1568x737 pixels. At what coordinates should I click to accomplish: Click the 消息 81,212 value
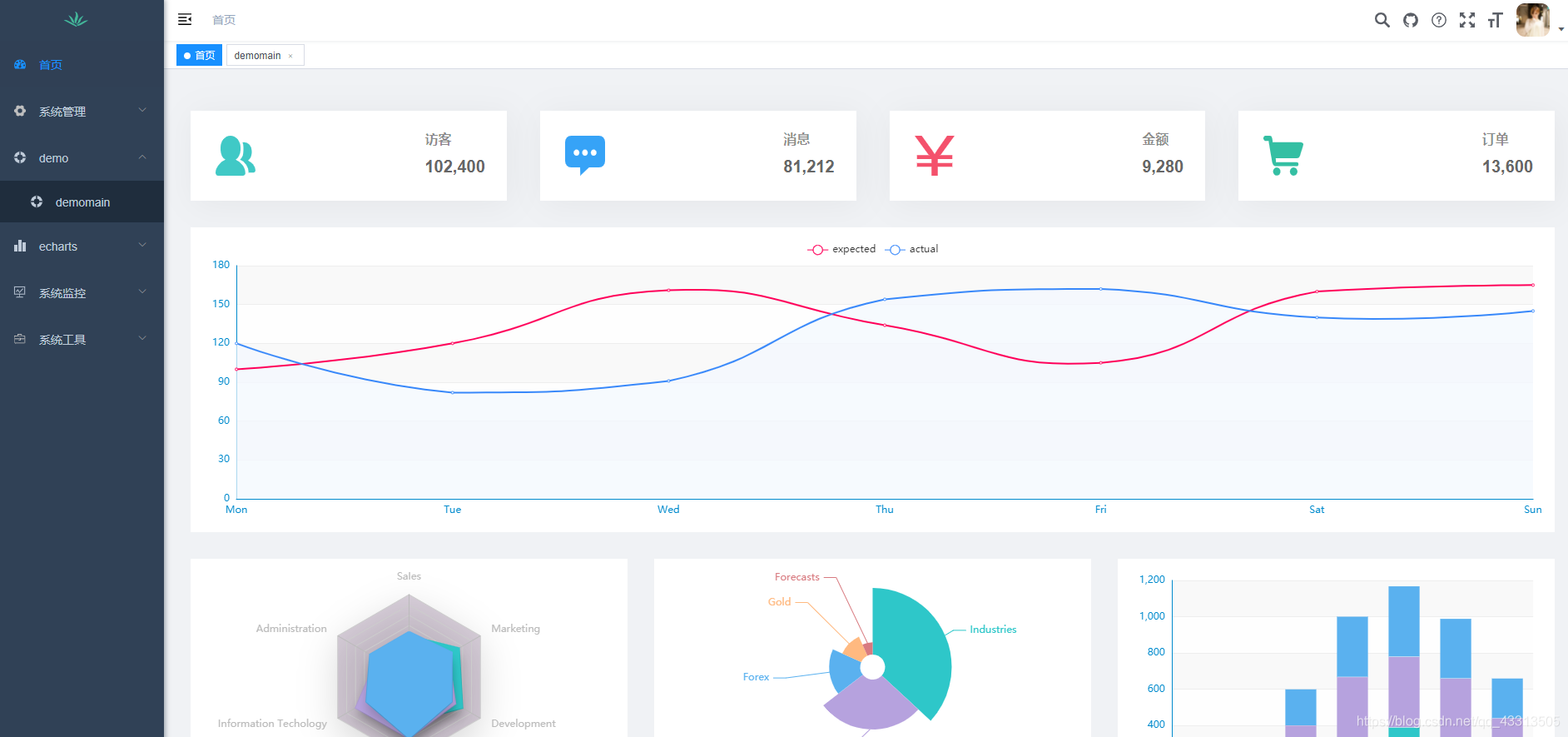pos(808,167)
